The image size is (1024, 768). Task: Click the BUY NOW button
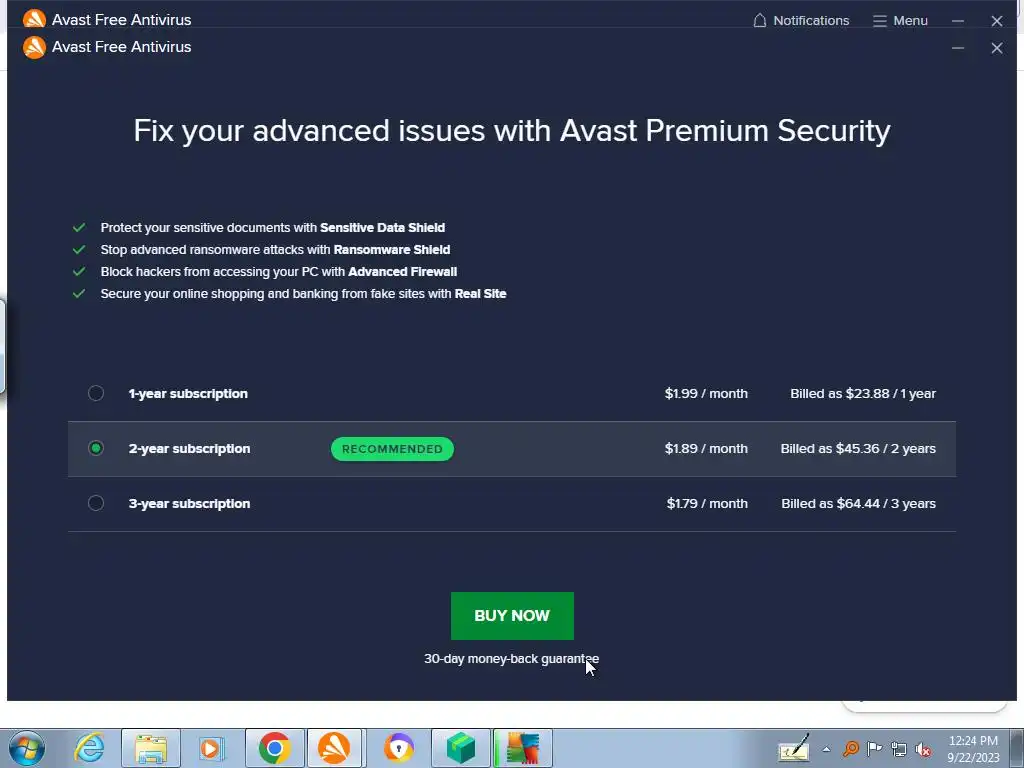pyautogui.click(x=512, y=616)
